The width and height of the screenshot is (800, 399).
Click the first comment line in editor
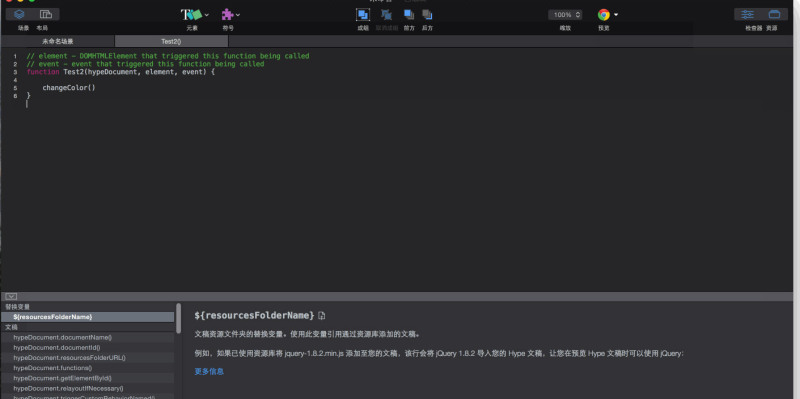click(x=168, y=56)
